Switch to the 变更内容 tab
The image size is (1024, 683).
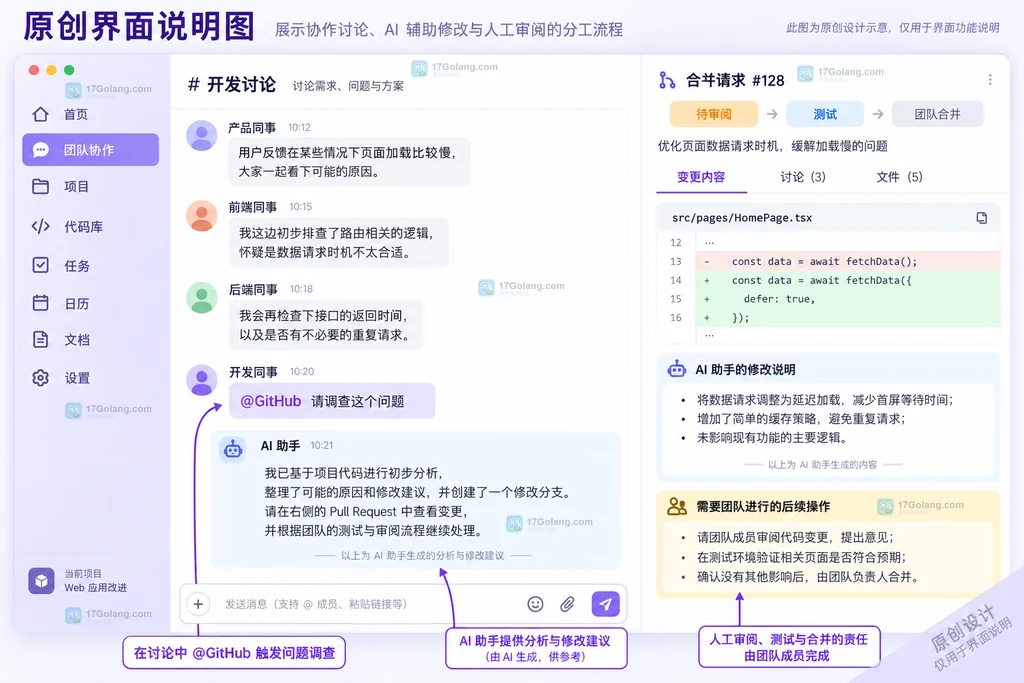(701, 177)
